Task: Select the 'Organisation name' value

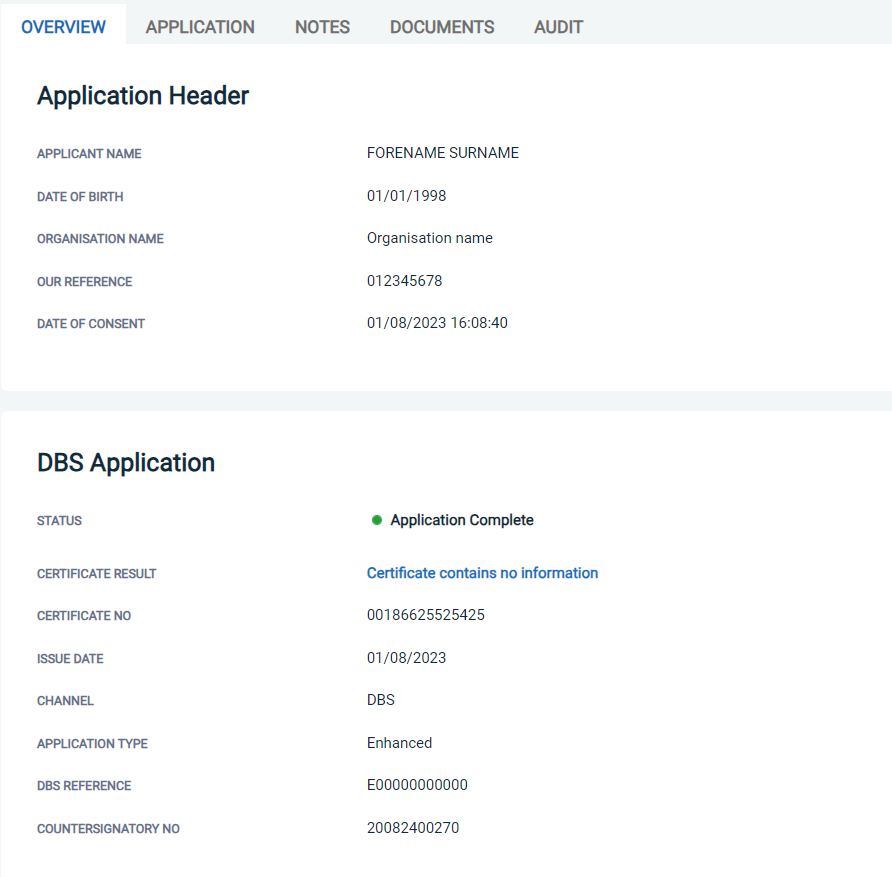Action: click(x=430, y=238)
